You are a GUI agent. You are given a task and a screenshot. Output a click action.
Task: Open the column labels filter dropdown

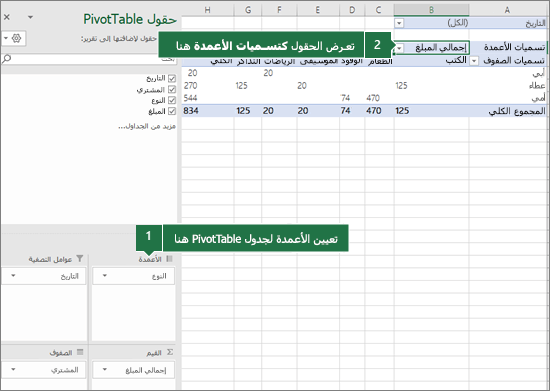tap(399, 48)
